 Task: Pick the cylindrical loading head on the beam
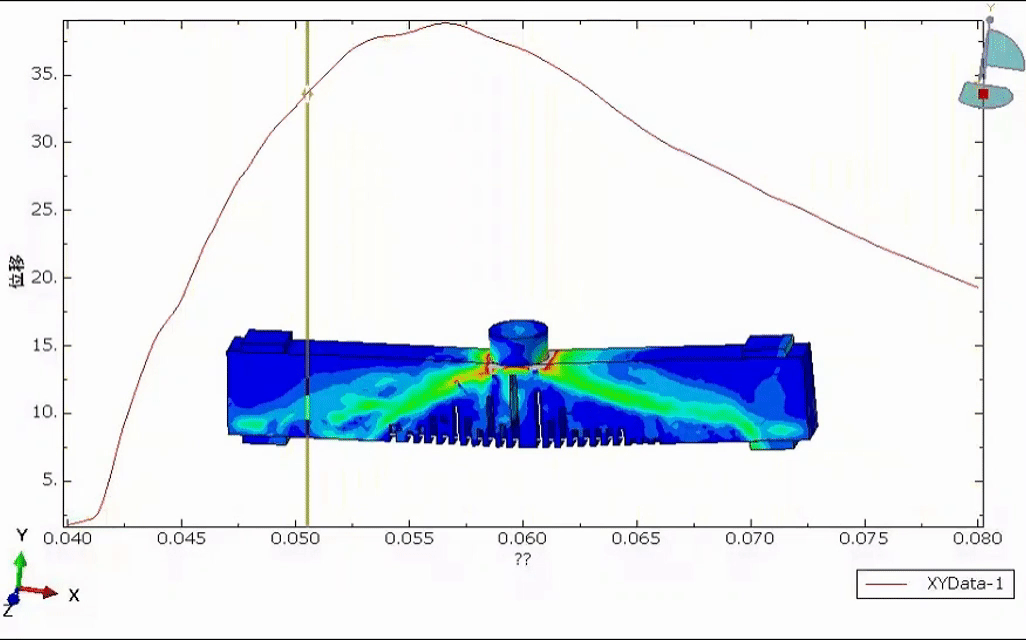point(519,342)
